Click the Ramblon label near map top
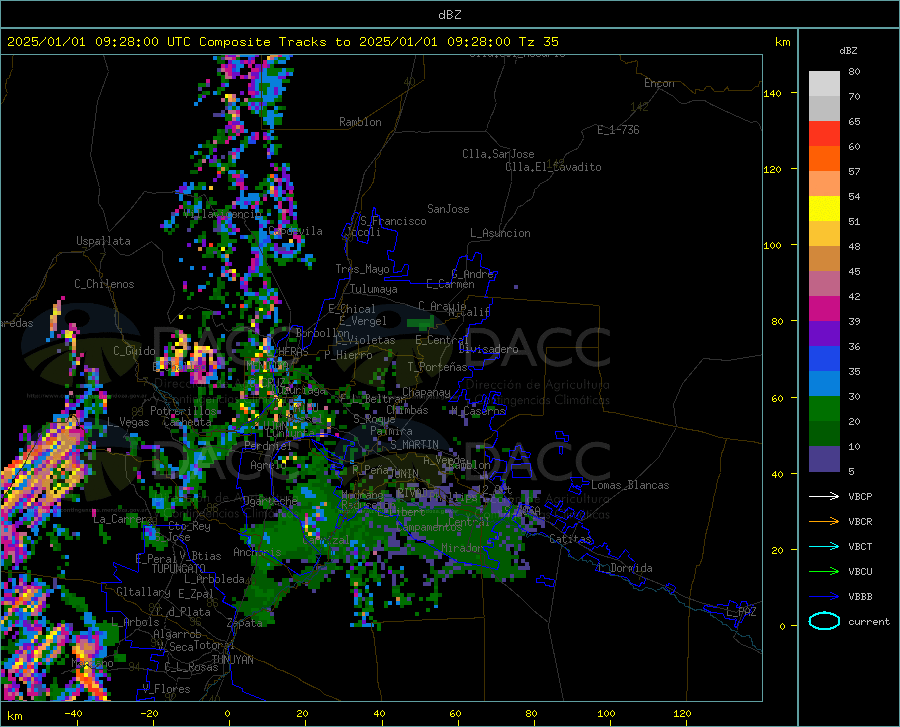Viewport: 900px width, 727px height. point(360,122)
